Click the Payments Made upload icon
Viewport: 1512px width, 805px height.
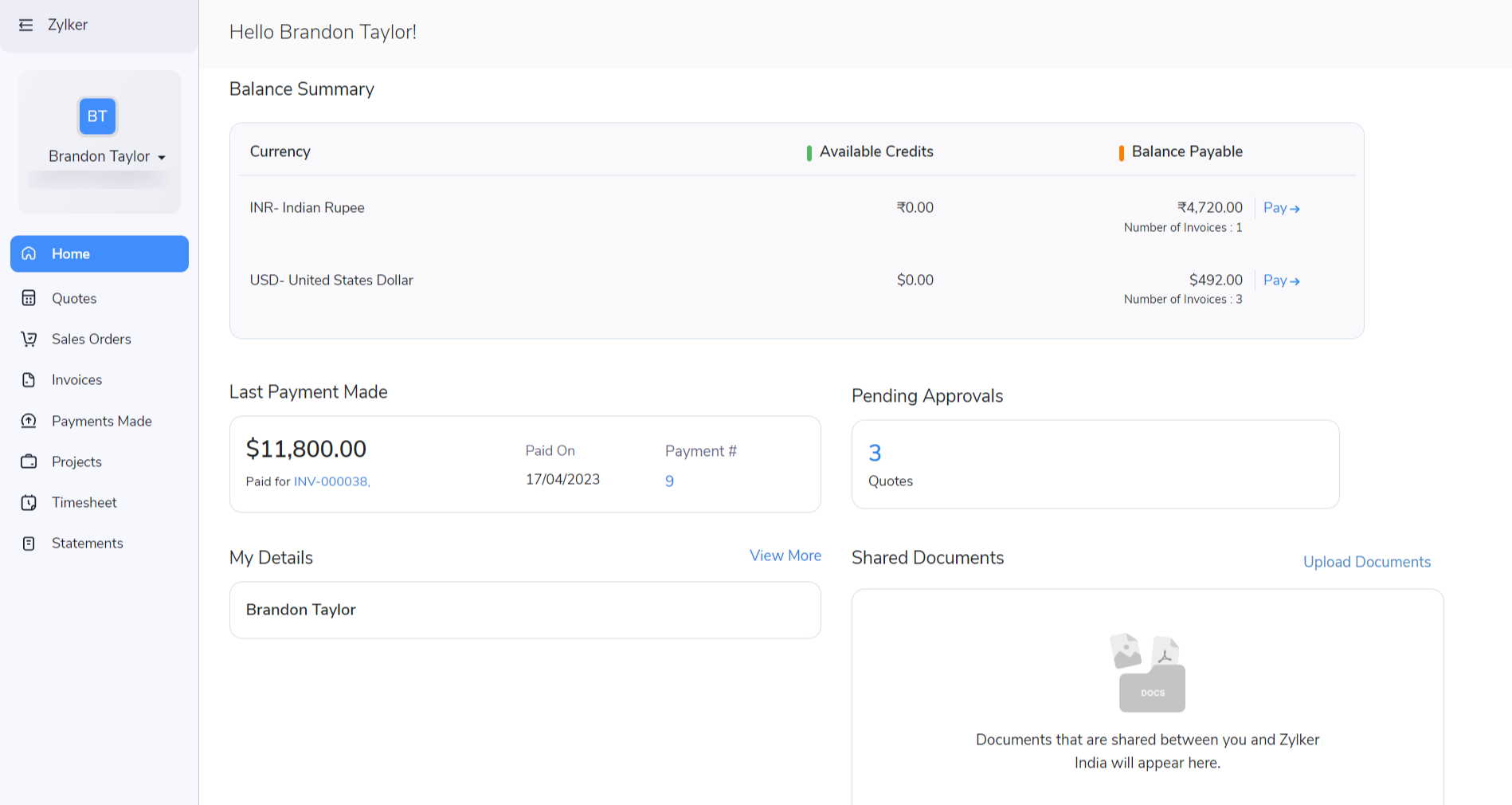[29, 421]
